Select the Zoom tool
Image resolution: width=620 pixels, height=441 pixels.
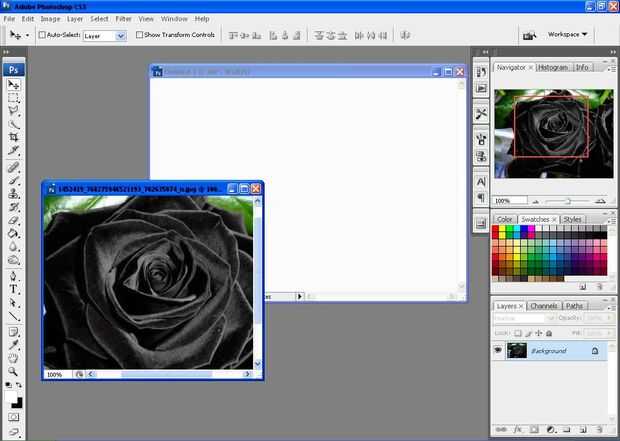tap(13, 371)
